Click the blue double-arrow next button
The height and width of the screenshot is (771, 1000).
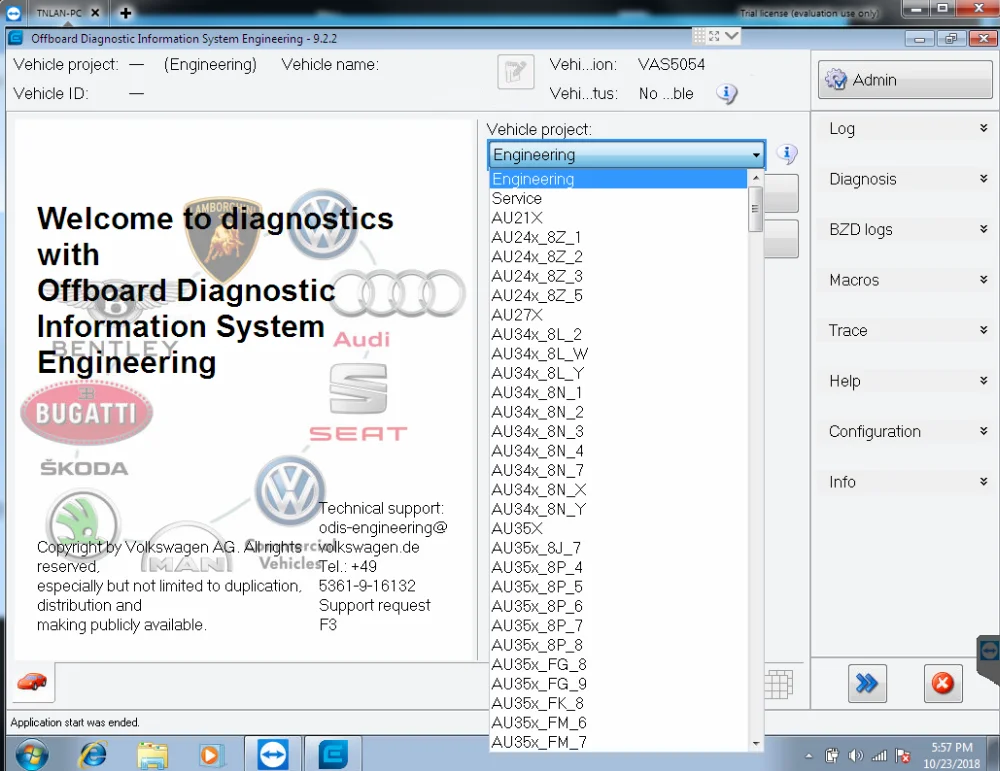(867, 683)
